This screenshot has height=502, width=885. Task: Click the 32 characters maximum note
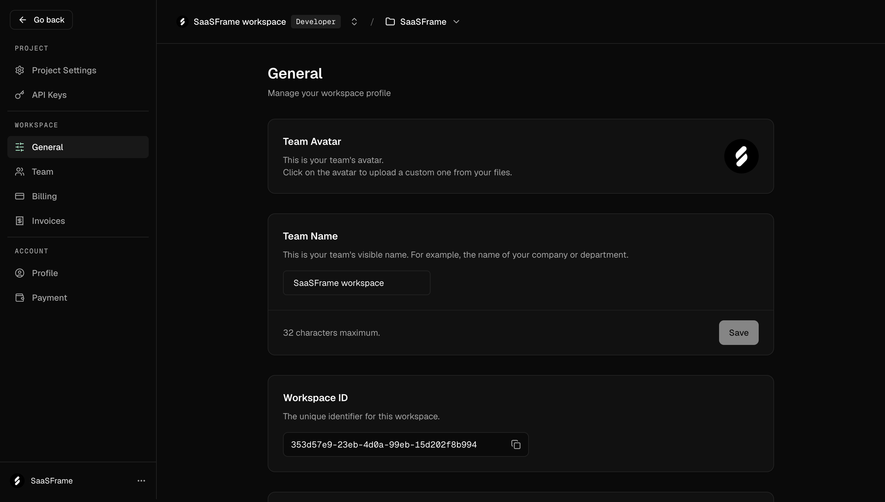331,333
